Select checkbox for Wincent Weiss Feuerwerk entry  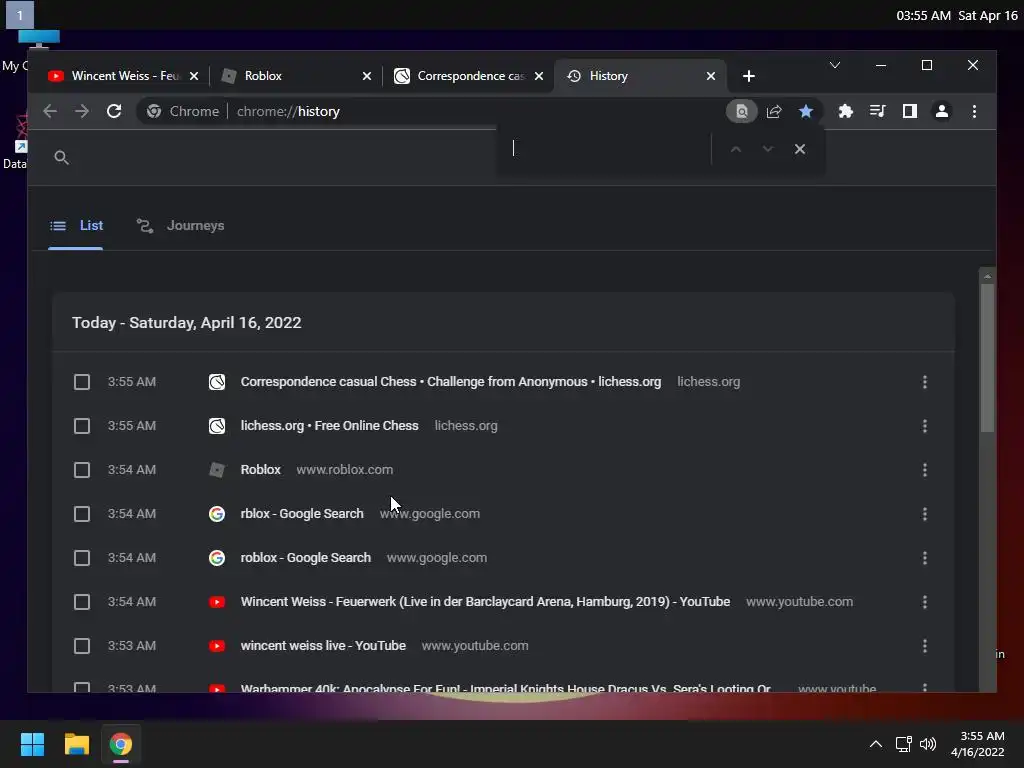82,601
